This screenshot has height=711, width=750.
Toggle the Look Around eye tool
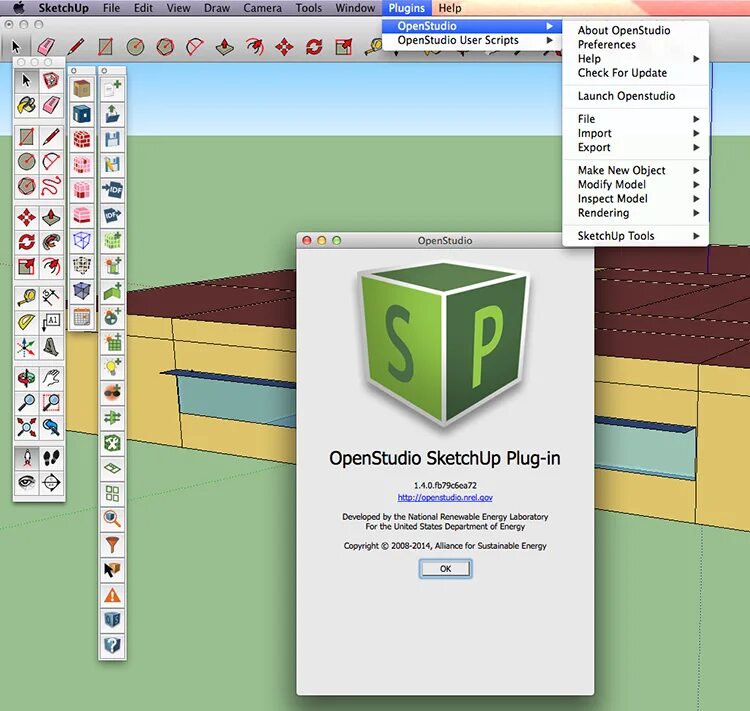[26, 482]
